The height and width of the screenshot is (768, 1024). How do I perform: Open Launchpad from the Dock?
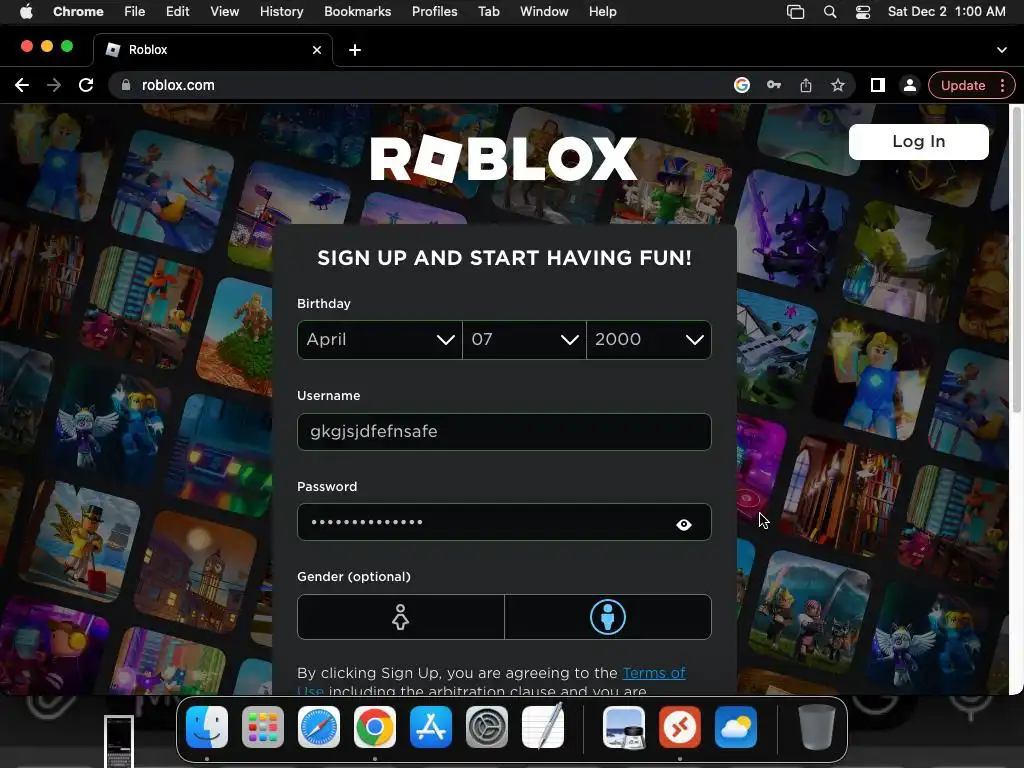pos(263,727)
